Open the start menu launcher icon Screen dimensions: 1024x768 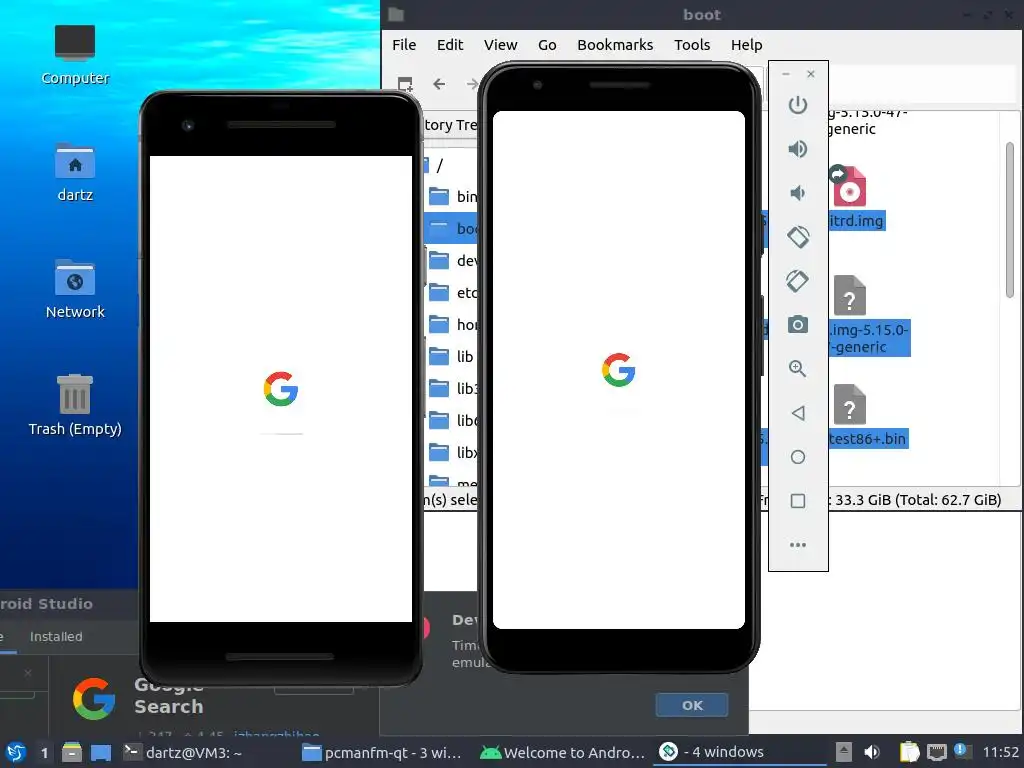click(x=16, y=752)
